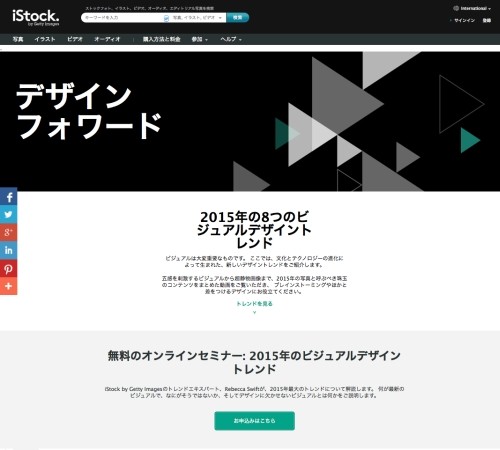This screenshot has width=500, height=450.
Task: Click the green お申込みはこちら button
Action: 254,421
